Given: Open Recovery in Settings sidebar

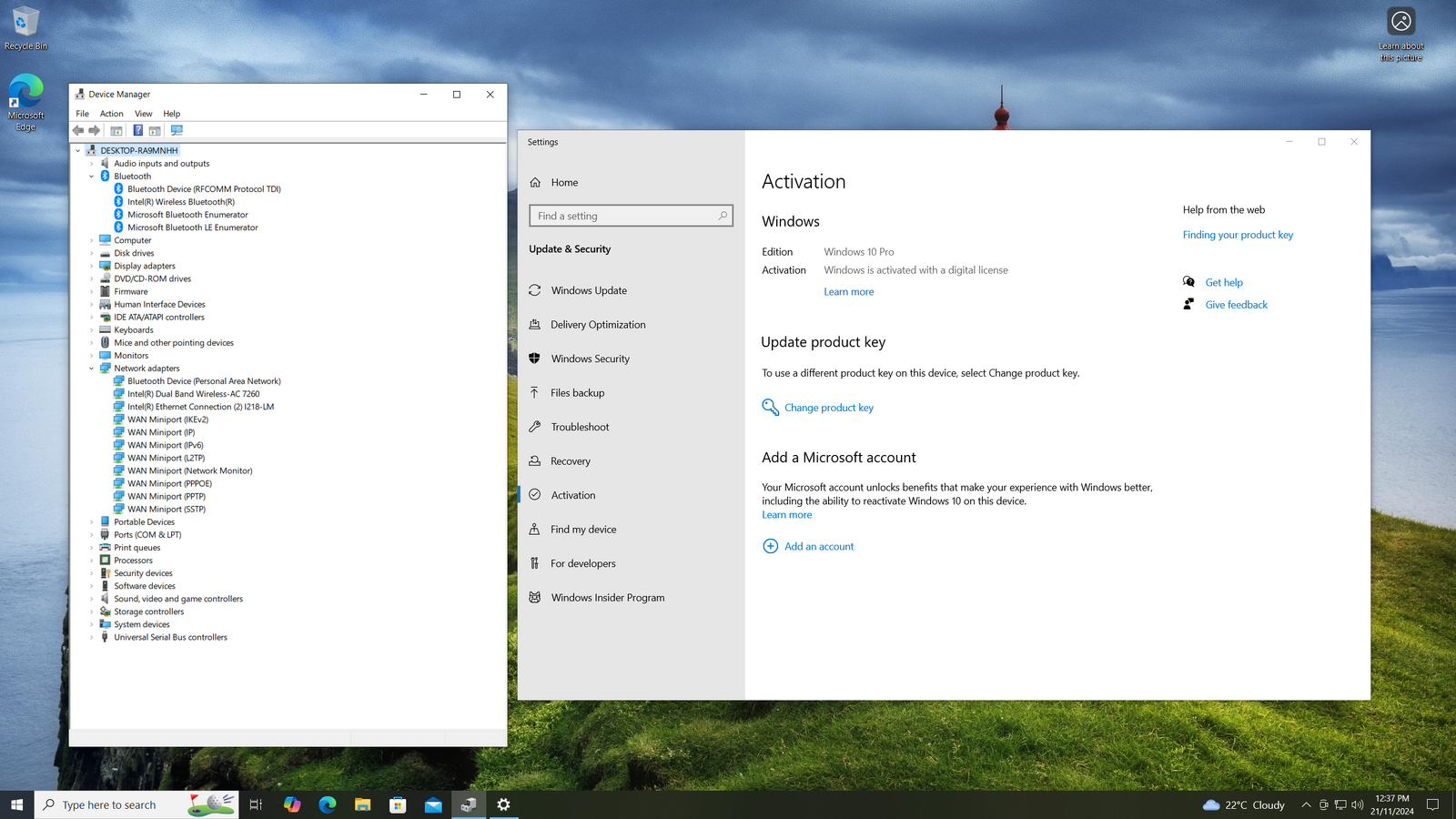Looking at the screenshot, I should [570, 461].
